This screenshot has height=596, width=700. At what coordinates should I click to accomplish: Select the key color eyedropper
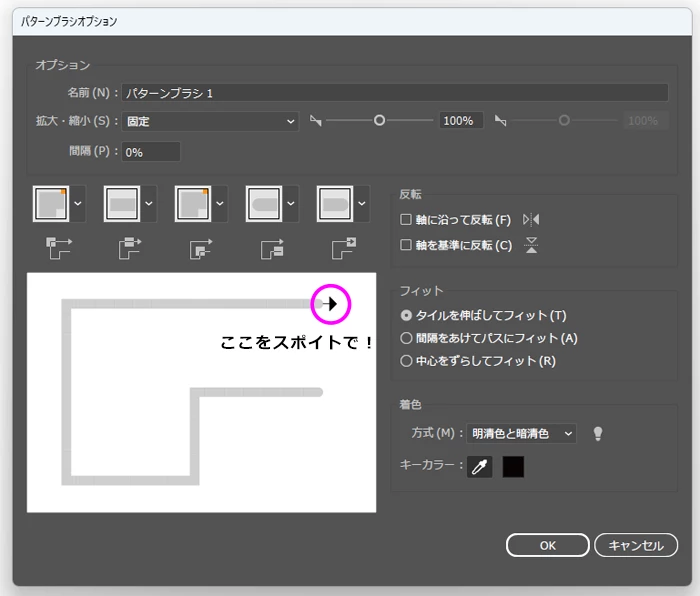coord(479,467)
